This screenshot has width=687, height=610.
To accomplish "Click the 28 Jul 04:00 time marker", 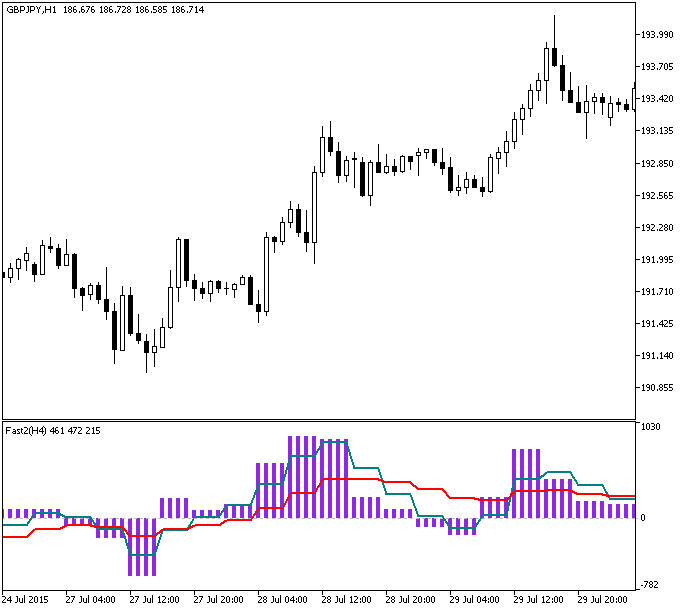I will [282, 600].
